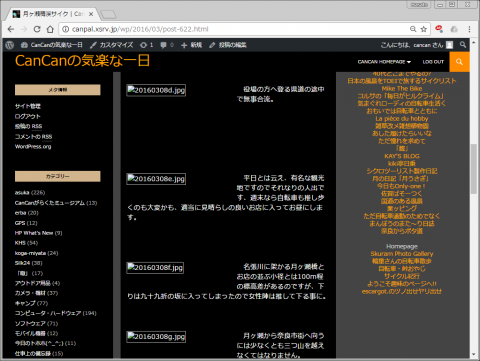The height and width of the screenshot is (361, 480).
Task: Click the 20160308g.jpg image placeholder
Action: (x=156, y=337)
